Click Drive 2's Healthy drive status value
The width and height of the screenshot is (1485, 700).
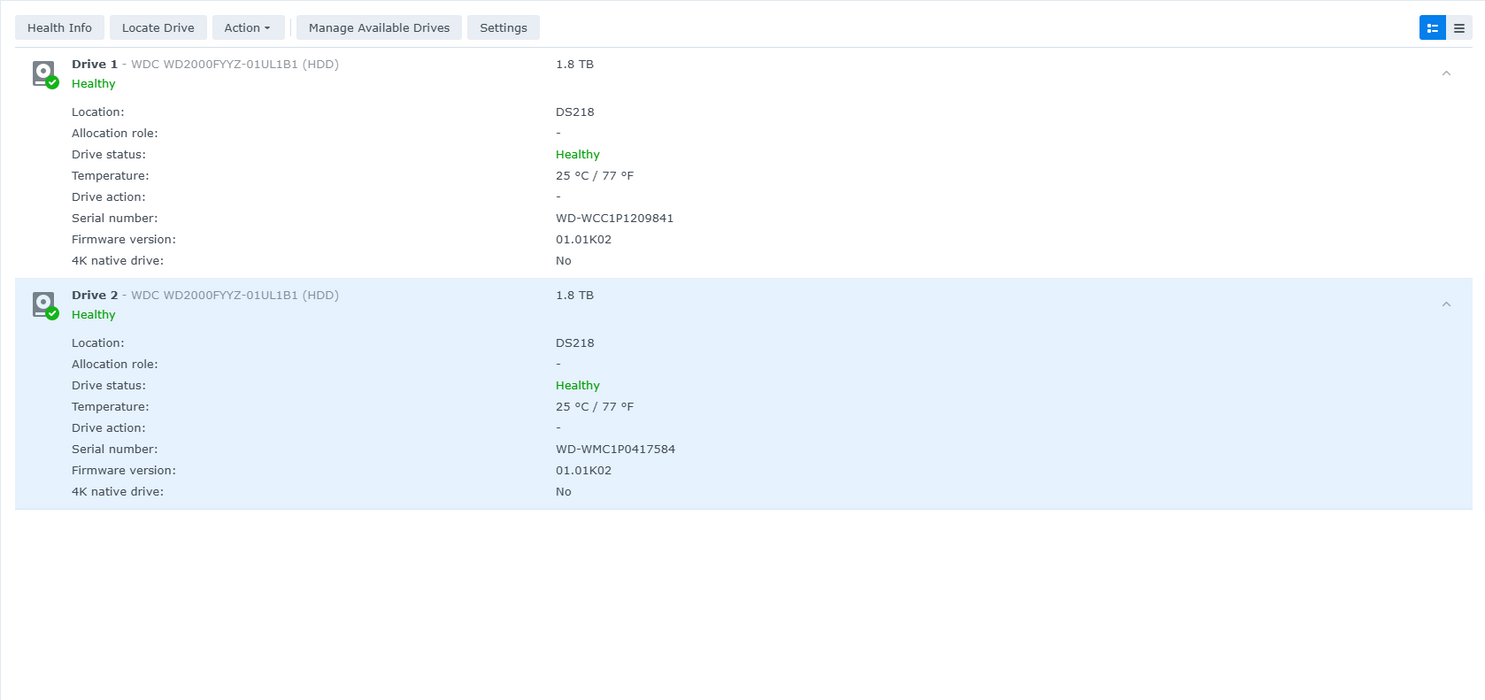pos(578,385)
